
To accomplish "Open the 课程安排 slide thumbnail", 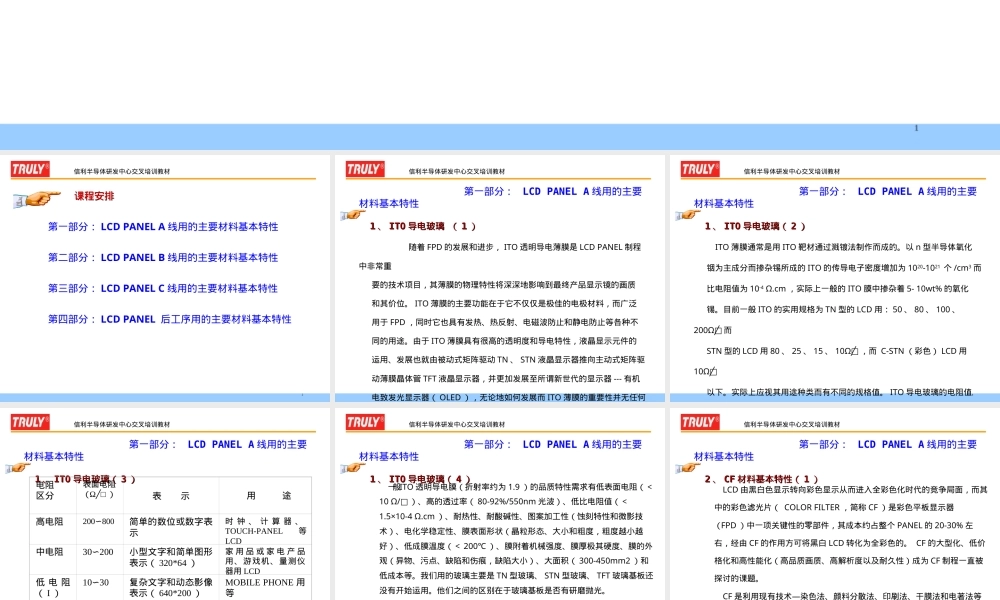I will point(165,278).
